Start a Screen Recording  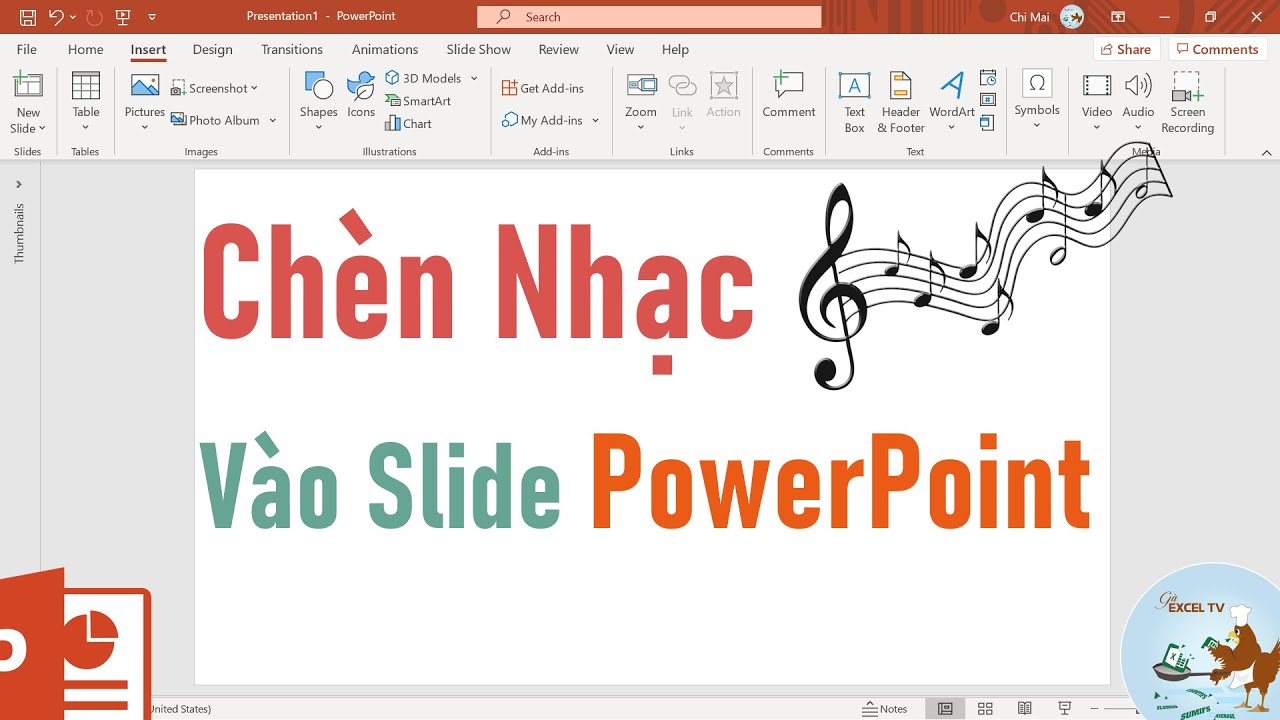click(1188, 102)
